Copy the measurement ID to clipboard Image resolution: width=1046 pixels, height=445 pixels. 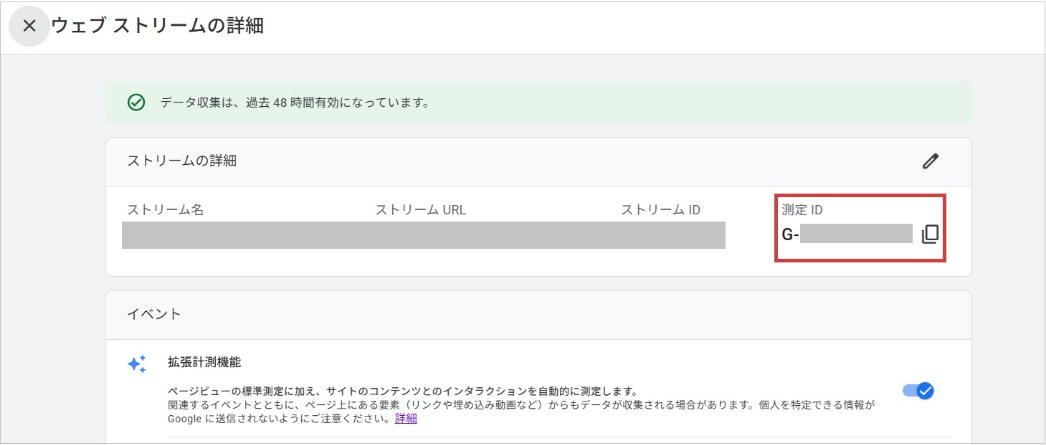click(x=930, y=234)
